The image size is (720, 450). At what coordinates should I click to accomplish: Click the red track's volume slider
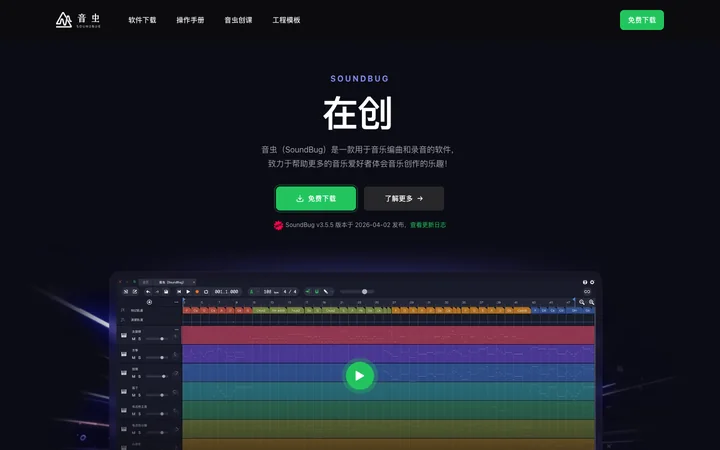tap(157, 339)
